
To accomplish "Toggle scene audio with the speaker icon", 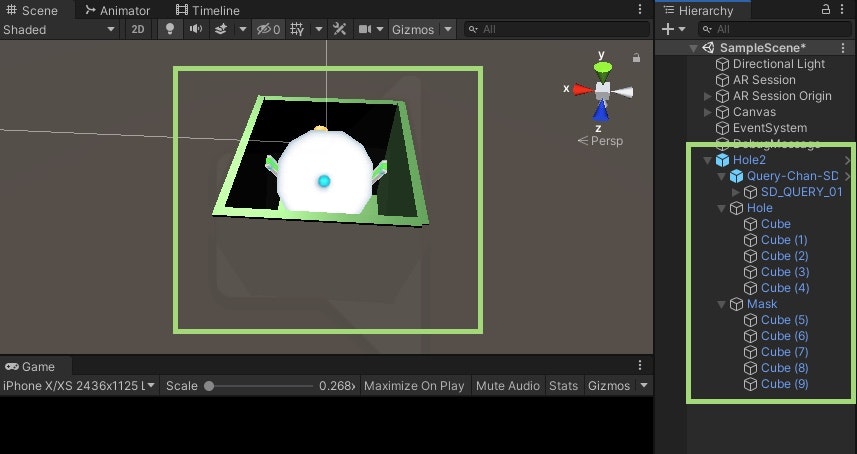I will pyautogui.click(x=196, y=30).
